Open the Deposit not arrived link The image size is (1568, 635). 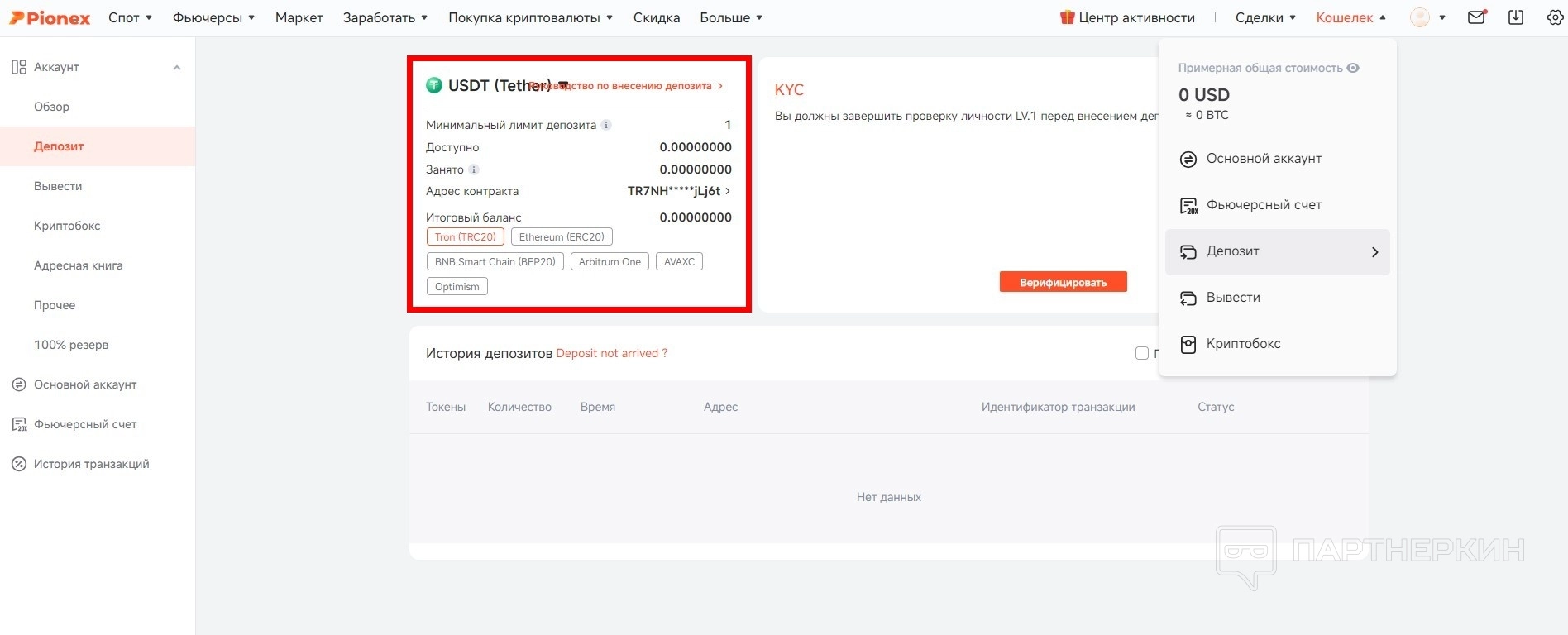(x=612, y=353)
